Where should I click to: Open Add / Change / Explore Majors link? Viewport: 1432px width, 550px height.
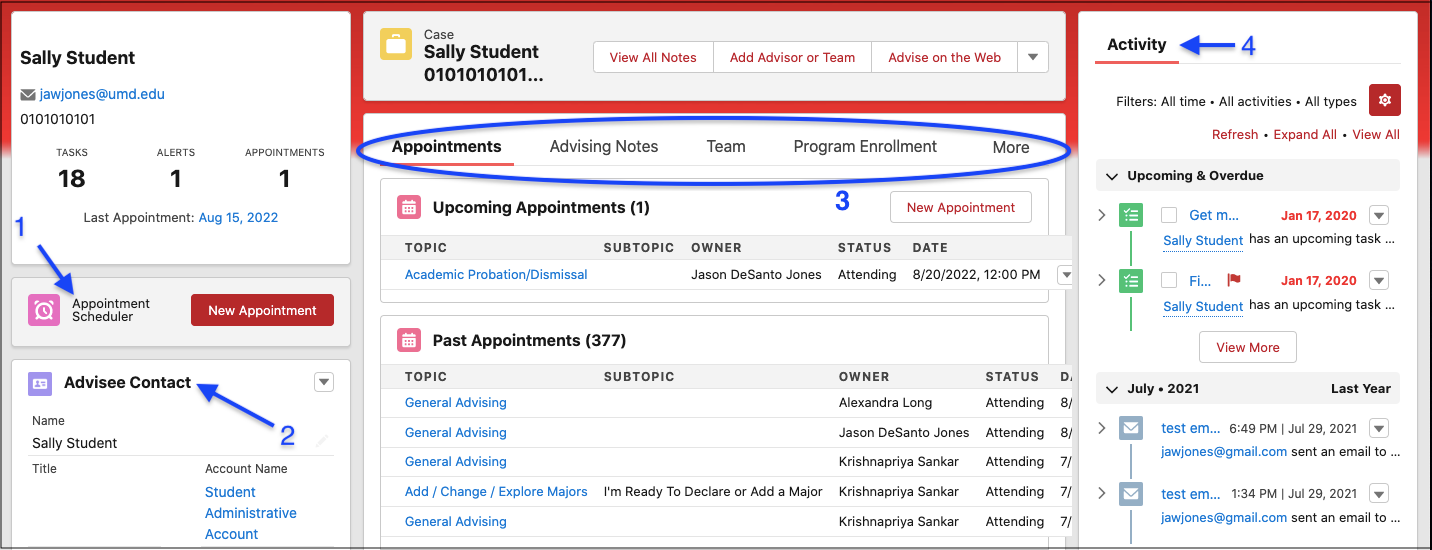tap(496, 491)
